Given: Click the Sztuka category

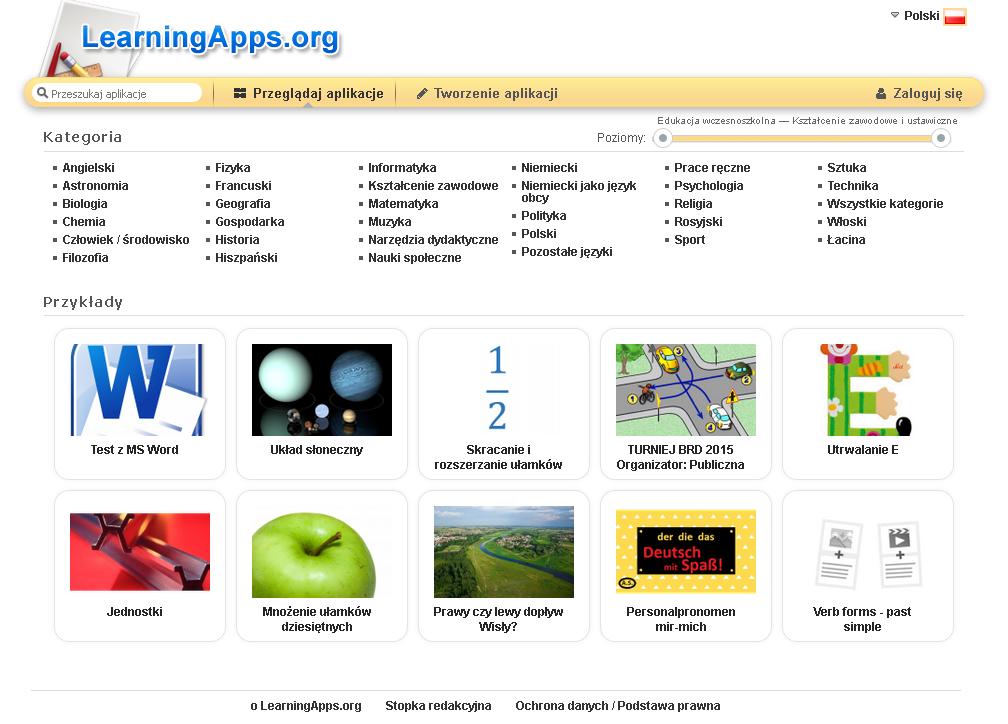Looking at the screenshot, I should pyautogui.click(x=846, y=167).
